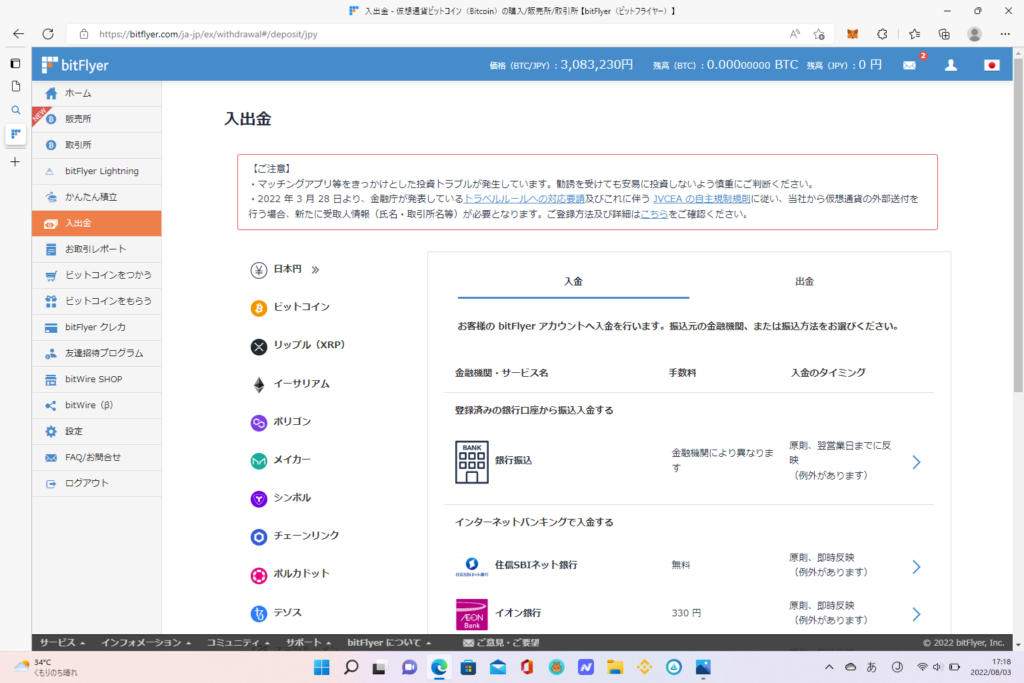This screenshot has width=1024, height=683.
Task: Switch to the 出金 tab
Action: (804, 282)
